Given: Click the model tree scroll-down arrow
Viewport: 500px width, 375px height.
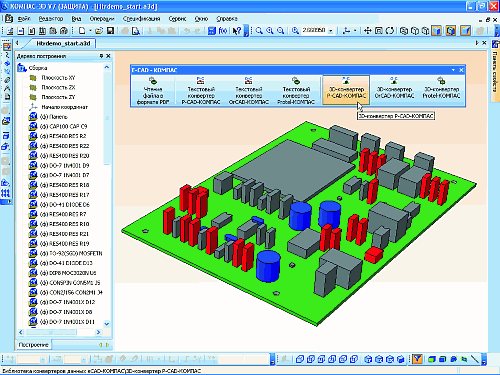Looking at the screenshot, I should [x=107, y=323].
